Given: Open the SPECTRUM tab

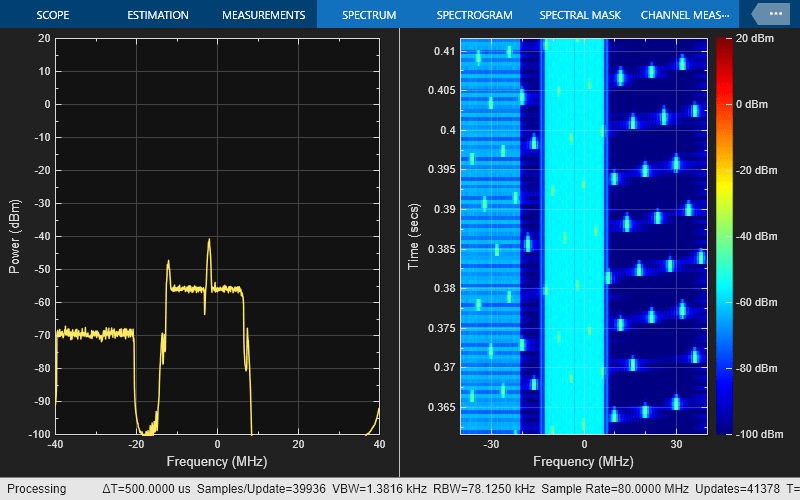Looking at the screenshot, I should [x=368, y=15].
